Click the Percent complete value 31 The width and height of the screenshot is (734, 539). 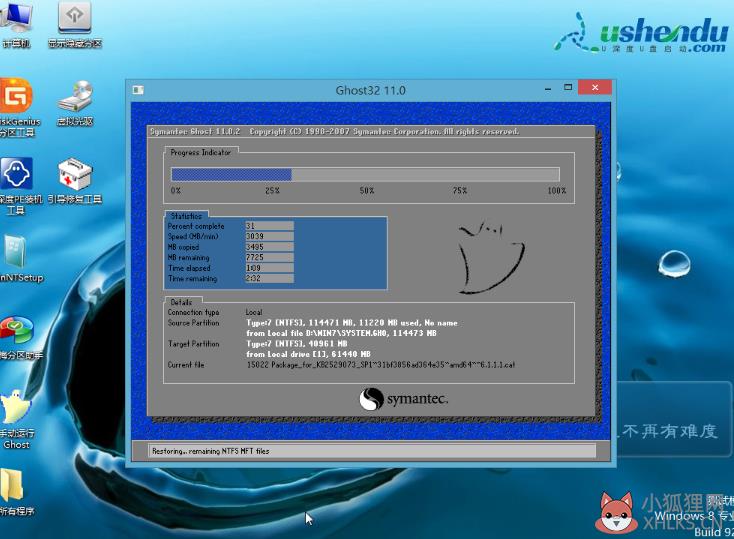[x=269, y=226]
